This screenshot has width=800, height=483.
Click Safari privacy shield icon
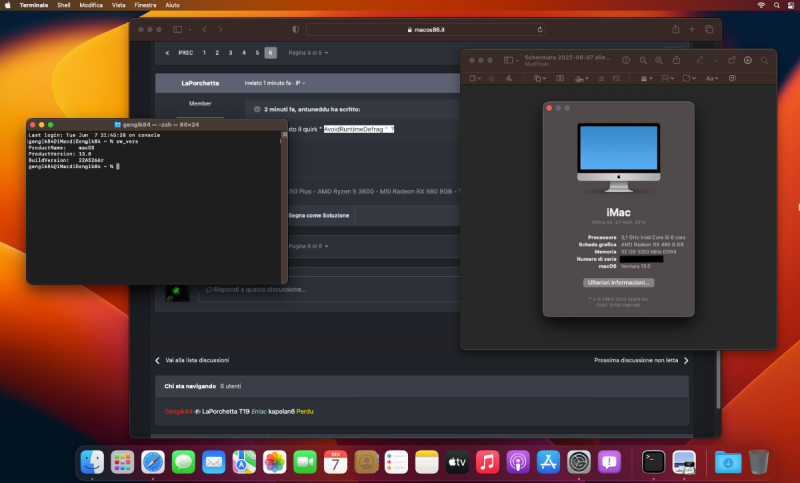pyautogui.click(x=295, y=30)
